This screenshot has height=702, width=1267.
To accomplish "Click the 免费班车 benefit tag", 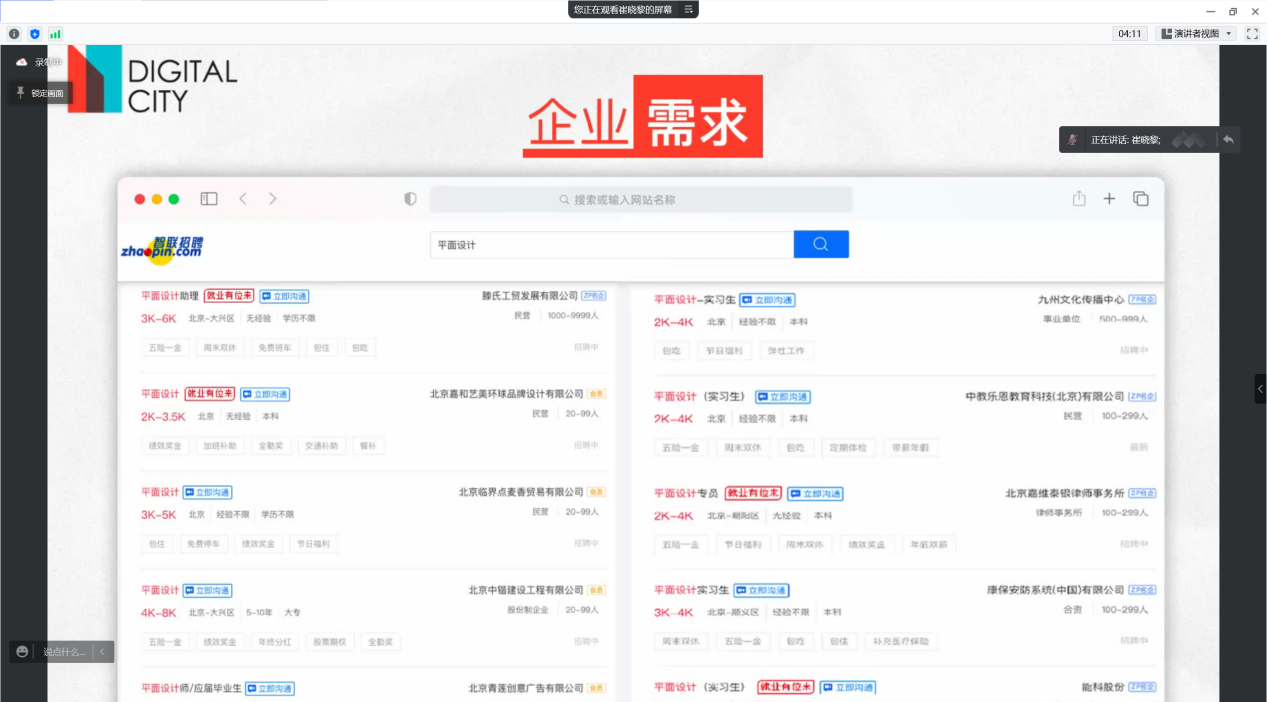I will pyautogui.click(x=275, y=348).
